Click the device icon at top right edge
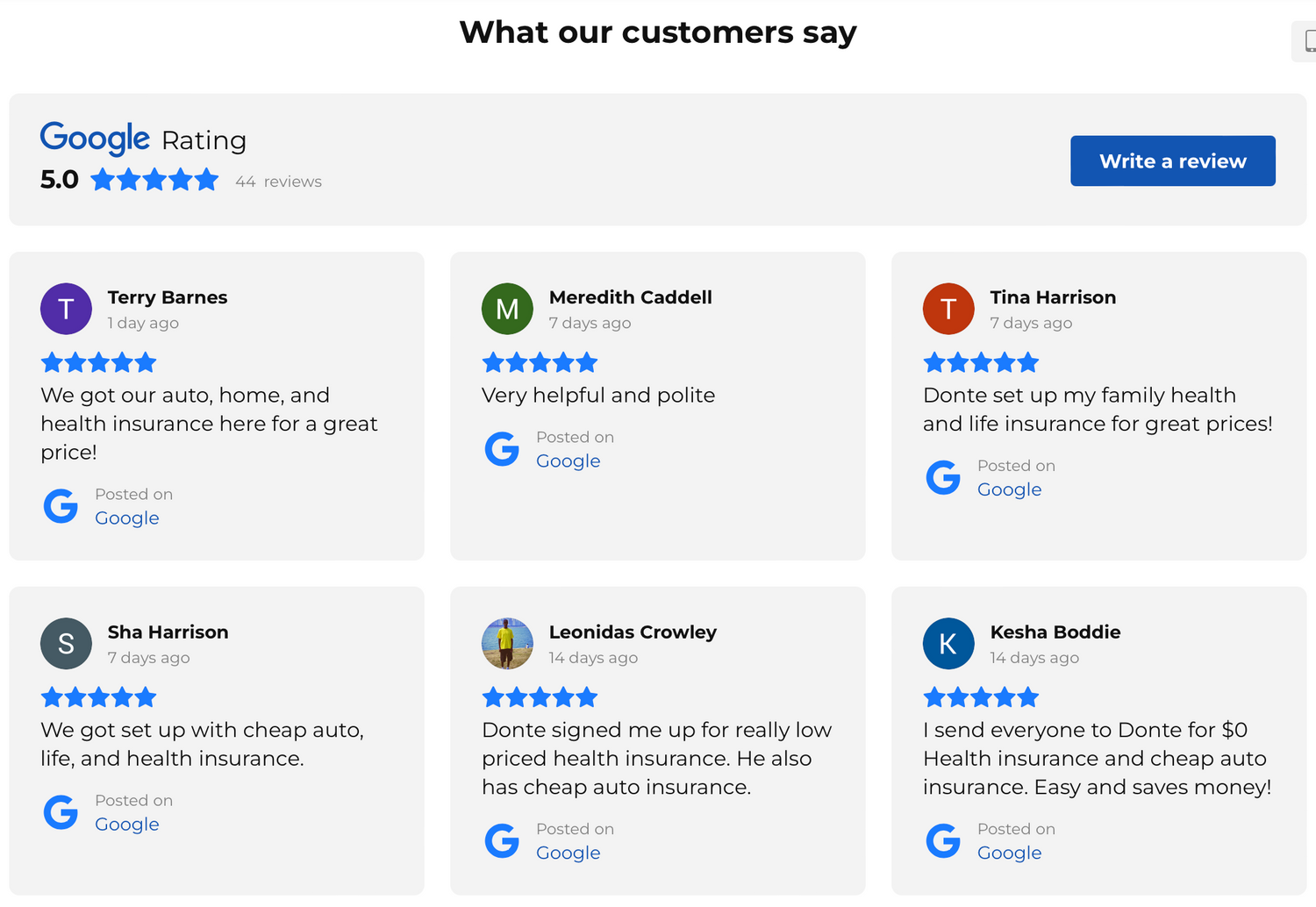The image size is (1316, 907). point(1309,41)
